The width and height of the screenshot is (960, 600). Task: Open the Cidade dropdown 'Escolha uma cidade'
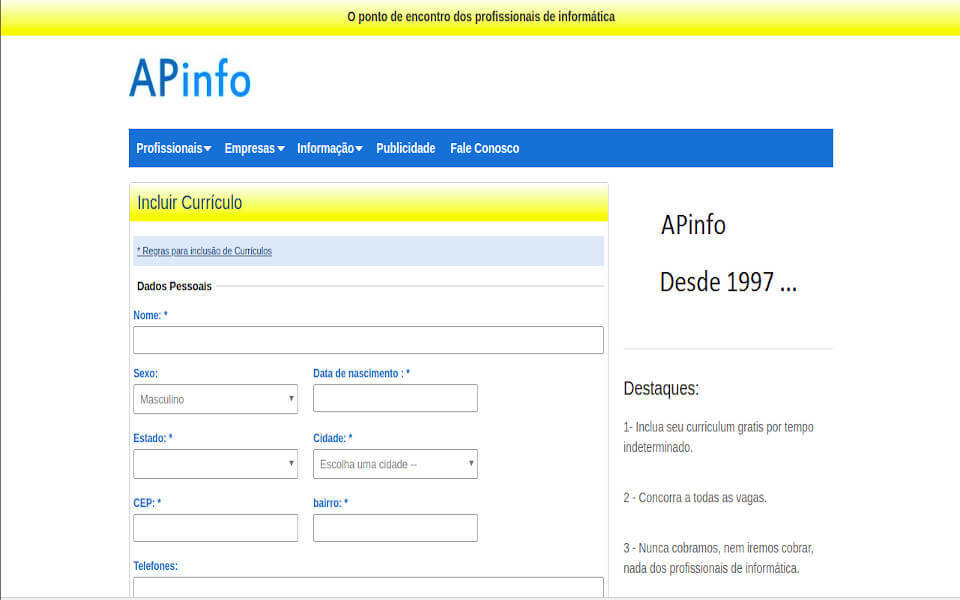tap(395, 464)
